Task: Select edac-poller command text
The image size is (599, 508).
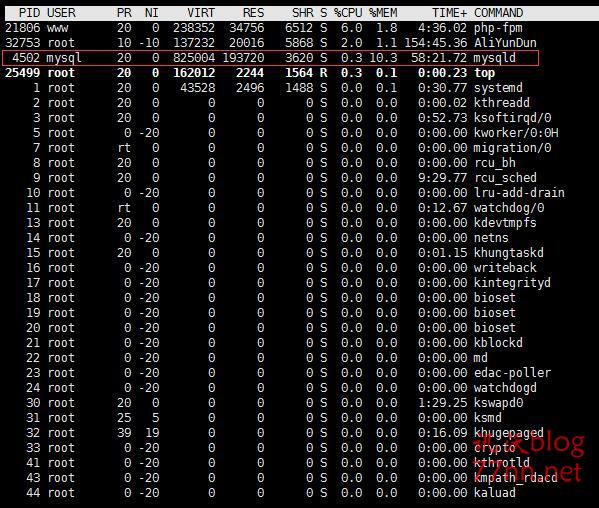Action: click(512, 373)
